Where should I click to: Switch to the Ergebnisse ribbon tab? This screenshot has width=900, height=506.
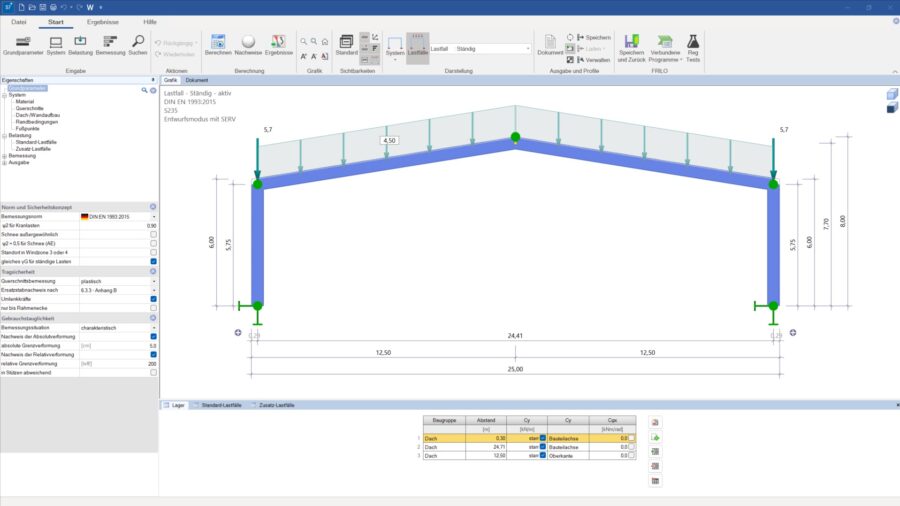(x=101, y=21)
